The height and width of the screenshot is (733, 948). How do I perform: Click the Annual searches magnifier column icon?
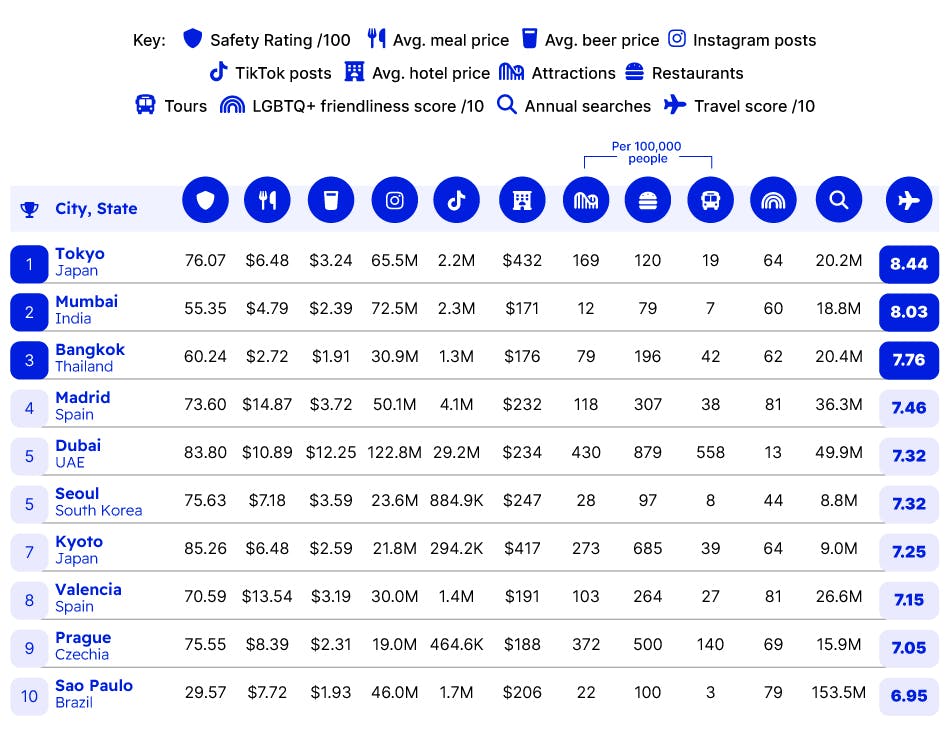[838, 201]
